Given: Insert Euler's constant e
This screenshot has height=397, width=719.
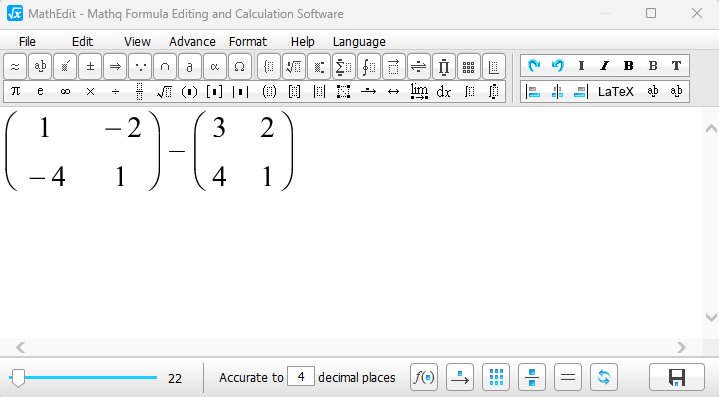Looking at the screenshot, I should 40,92.
